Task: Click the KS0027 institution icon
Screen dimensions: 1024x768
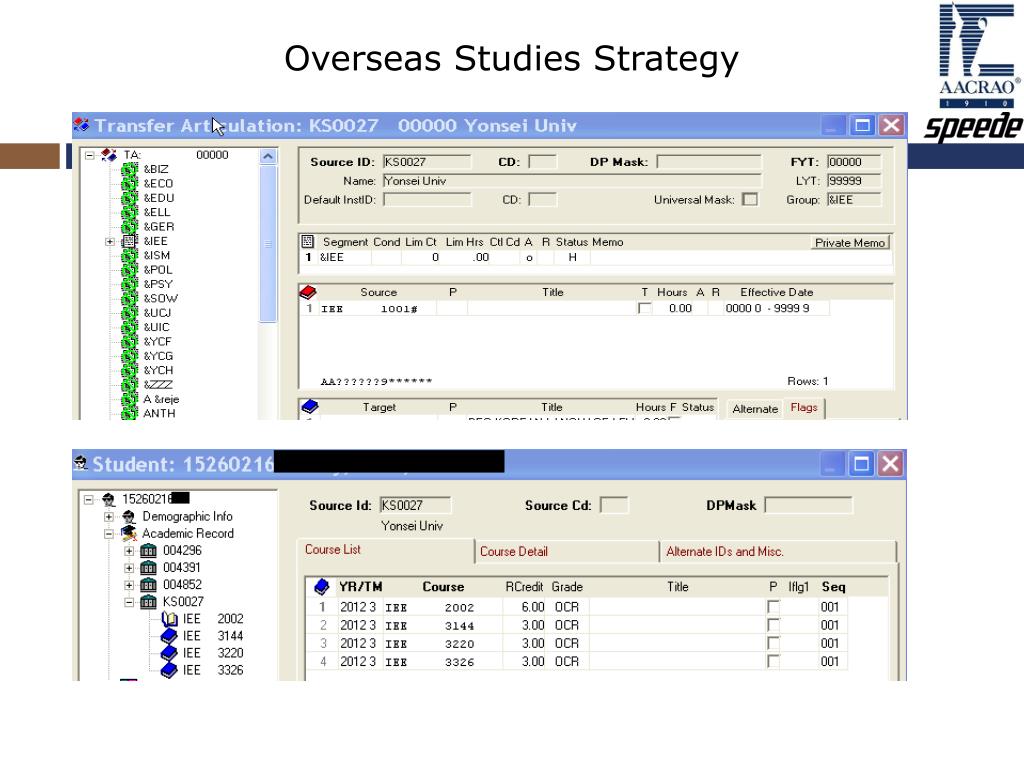Action: click(x=148, y=601)
